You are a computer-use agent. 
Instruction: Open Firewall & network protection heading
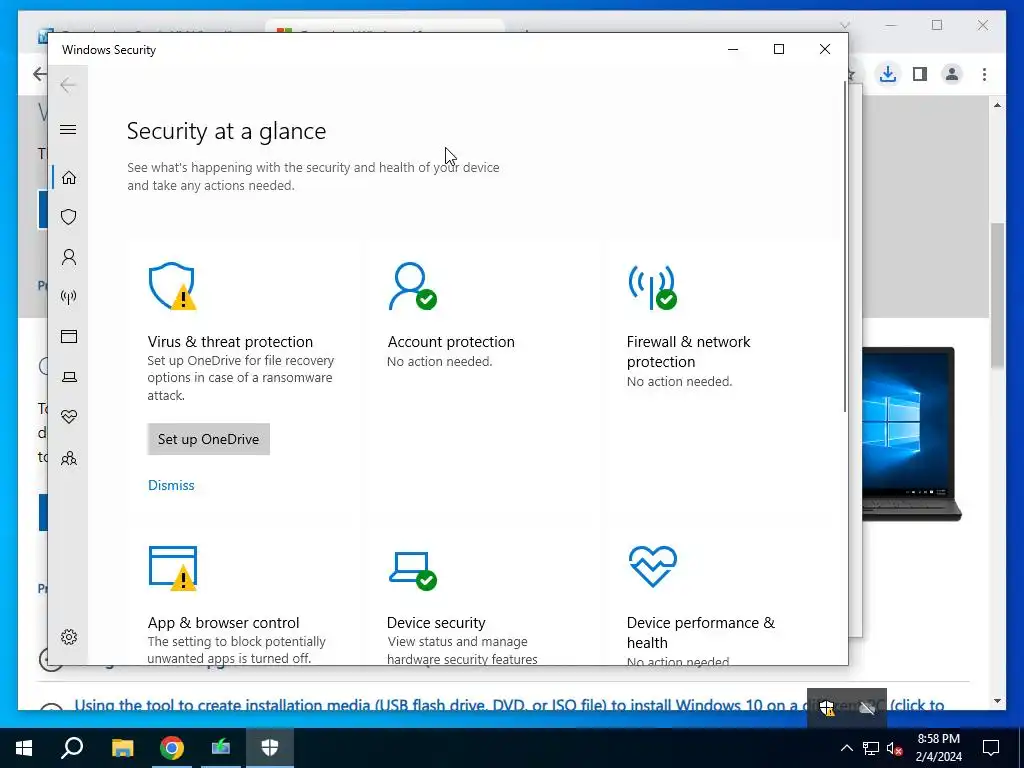tap(688, 351)
